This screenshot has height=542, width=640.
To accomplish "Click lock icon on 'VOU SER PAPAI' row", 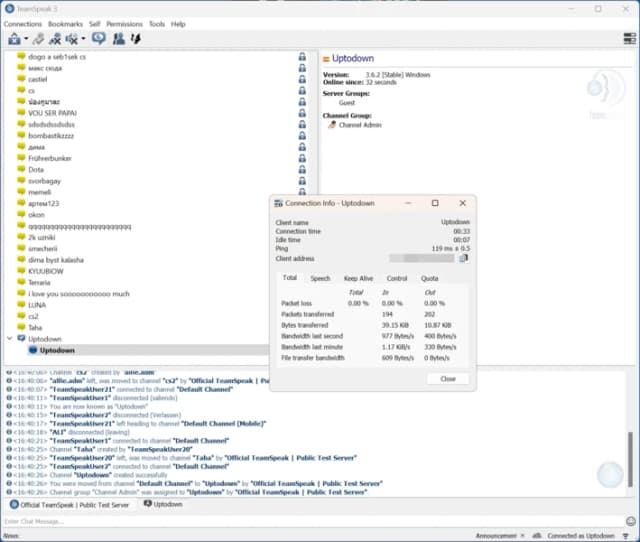I will coord(302,113).
